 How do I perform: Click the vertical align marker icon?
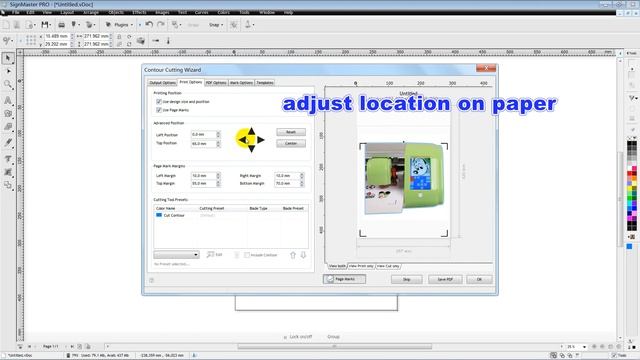168,40
